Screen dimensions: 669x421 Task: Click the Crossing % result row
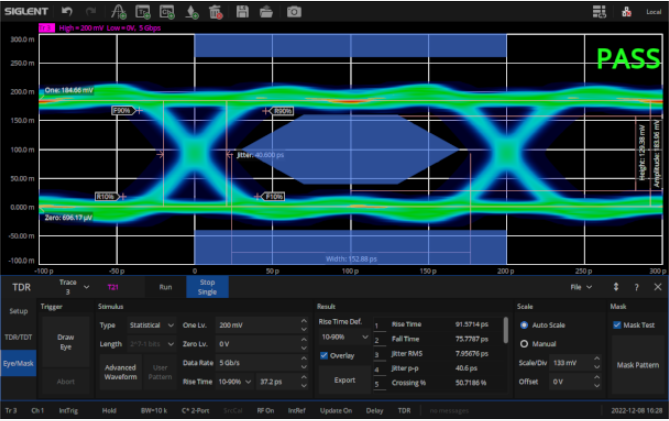(x=437, y=383)
